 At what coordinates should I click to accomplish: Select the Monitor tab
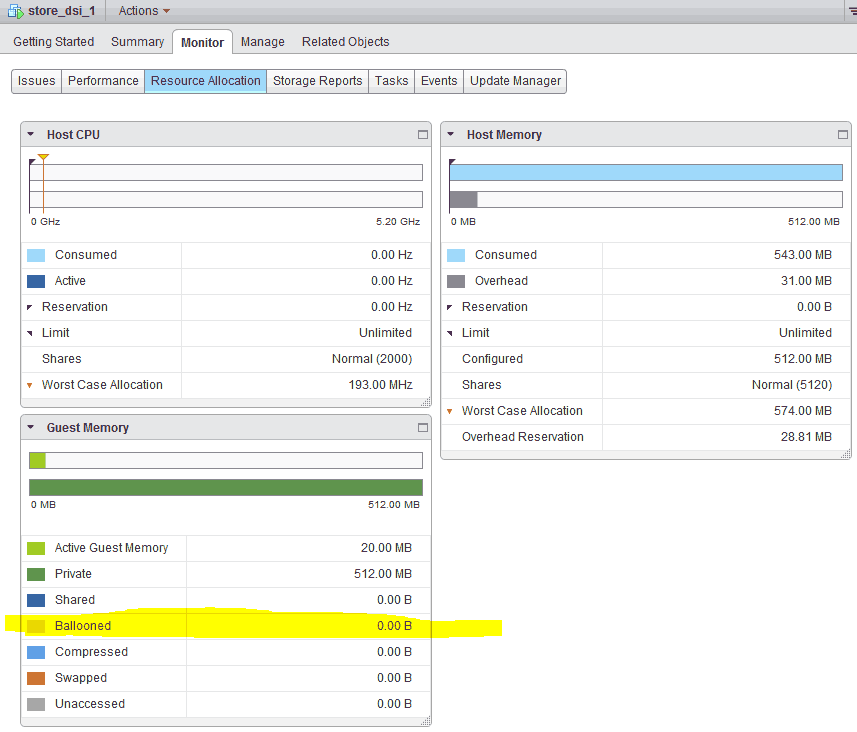click(x=202, y=42)
